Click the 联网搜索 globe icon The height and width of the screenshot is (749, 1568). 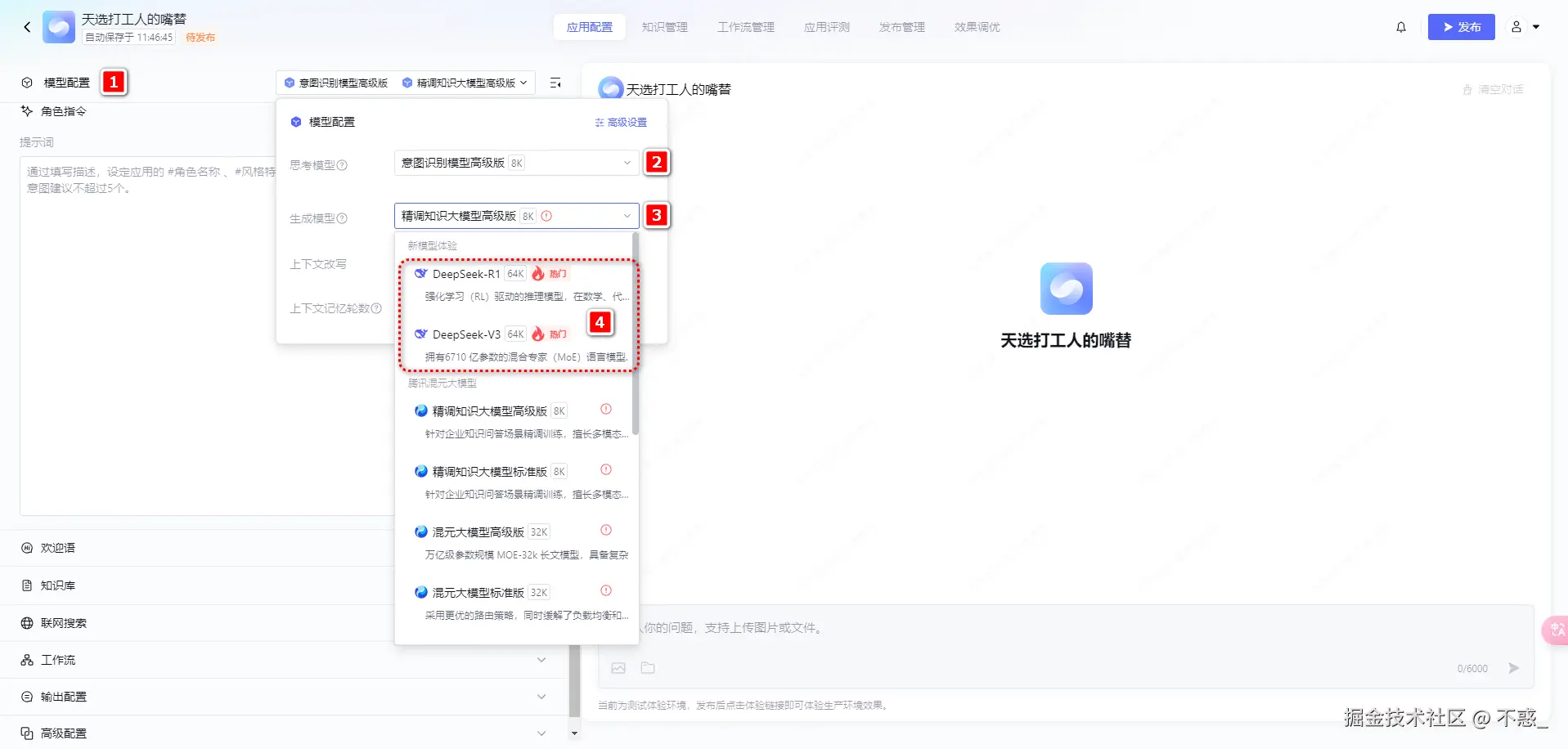pos(27,623)
